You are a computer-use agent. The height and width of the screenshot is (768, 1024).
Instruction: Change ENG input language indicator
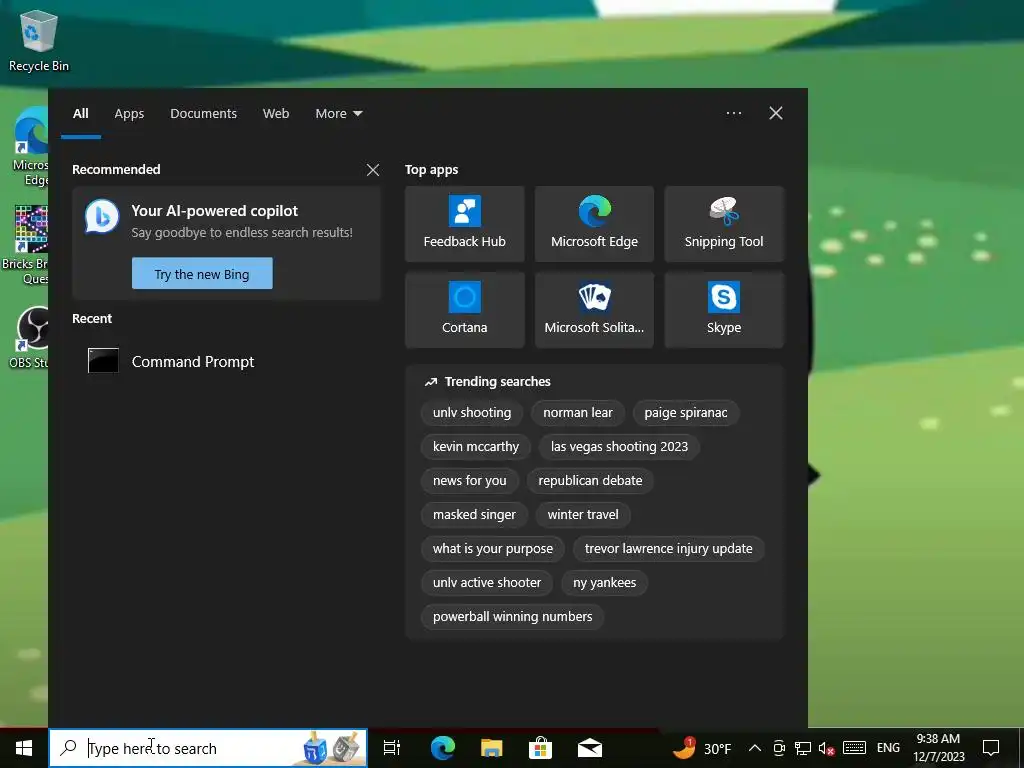888,748
